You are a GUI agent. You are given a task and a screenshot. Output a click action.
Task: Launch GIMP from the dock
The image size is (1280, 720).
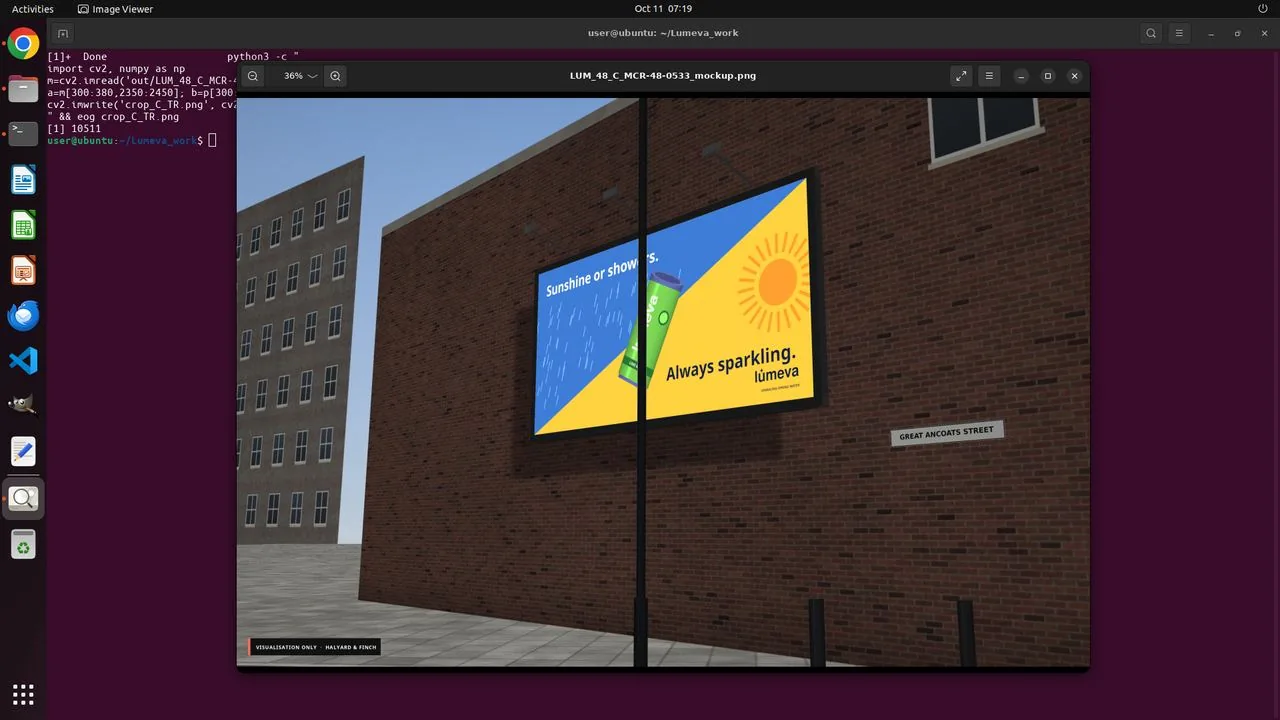pos(23,406)
